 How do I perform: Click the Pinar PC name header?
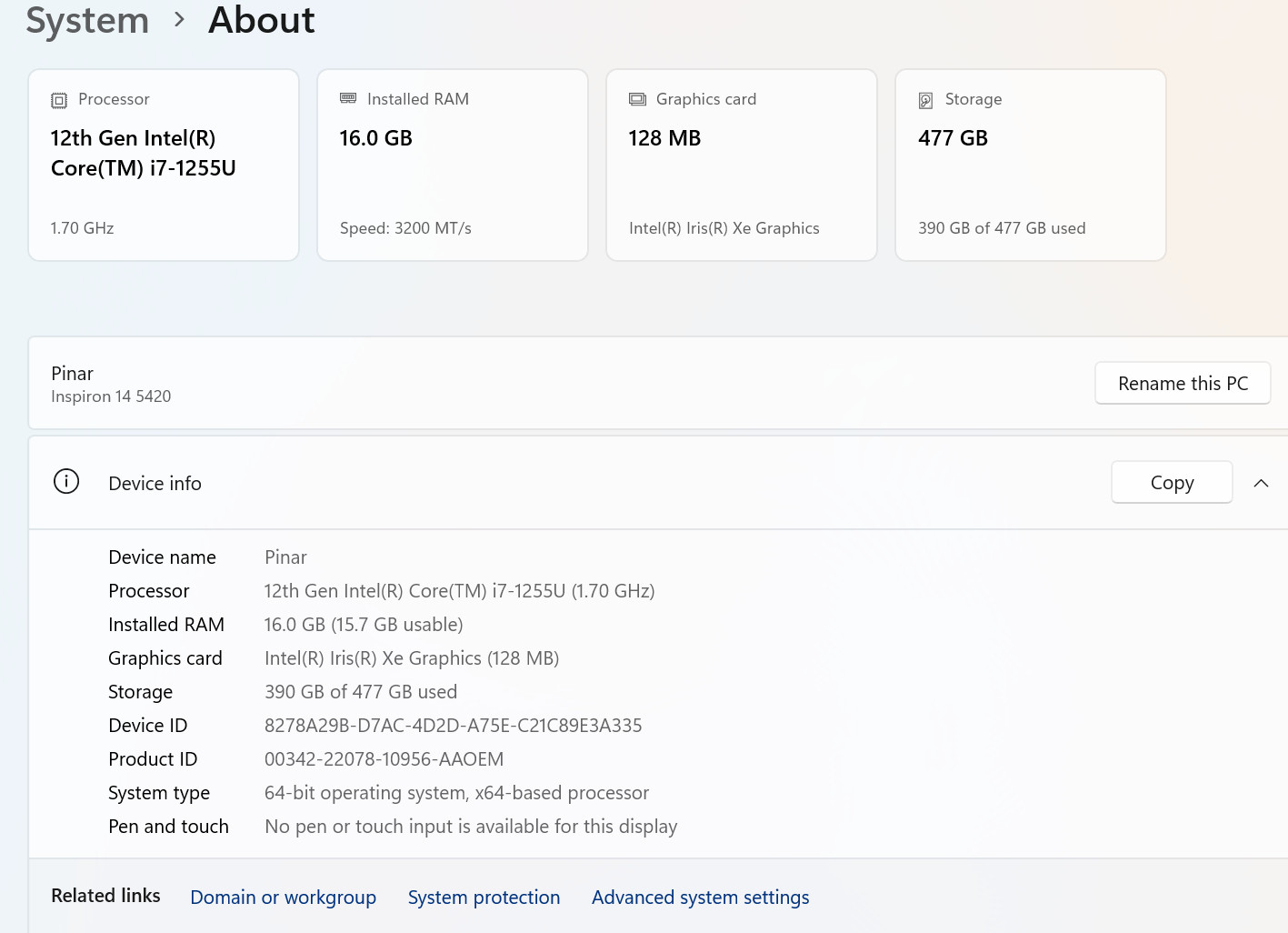pyautogui.click(x=72, y=374)
